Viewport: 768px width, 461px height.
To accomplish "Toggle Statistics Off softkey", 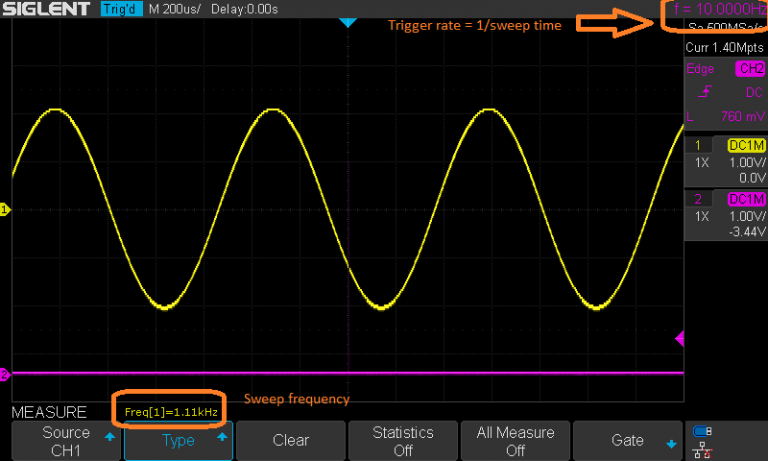I will pos(402,440).
